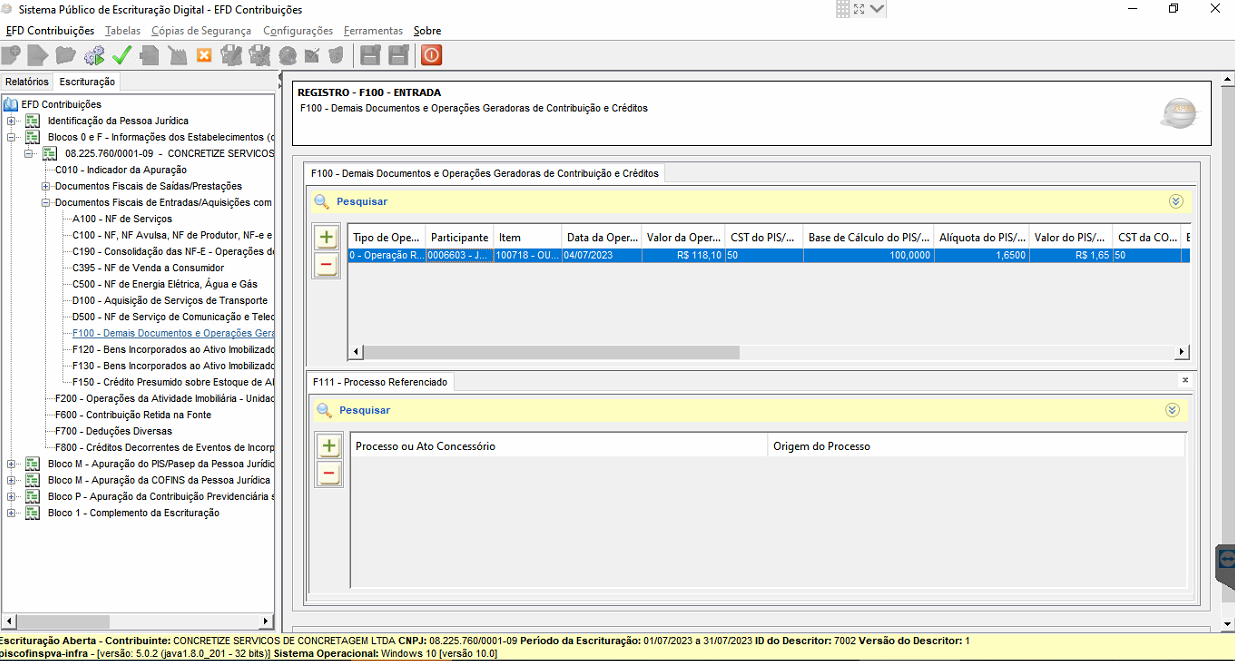1235x661 pixels.
Task: Close the F111 Processo Referenciado panel
Action: click(x=1185, y=380)
